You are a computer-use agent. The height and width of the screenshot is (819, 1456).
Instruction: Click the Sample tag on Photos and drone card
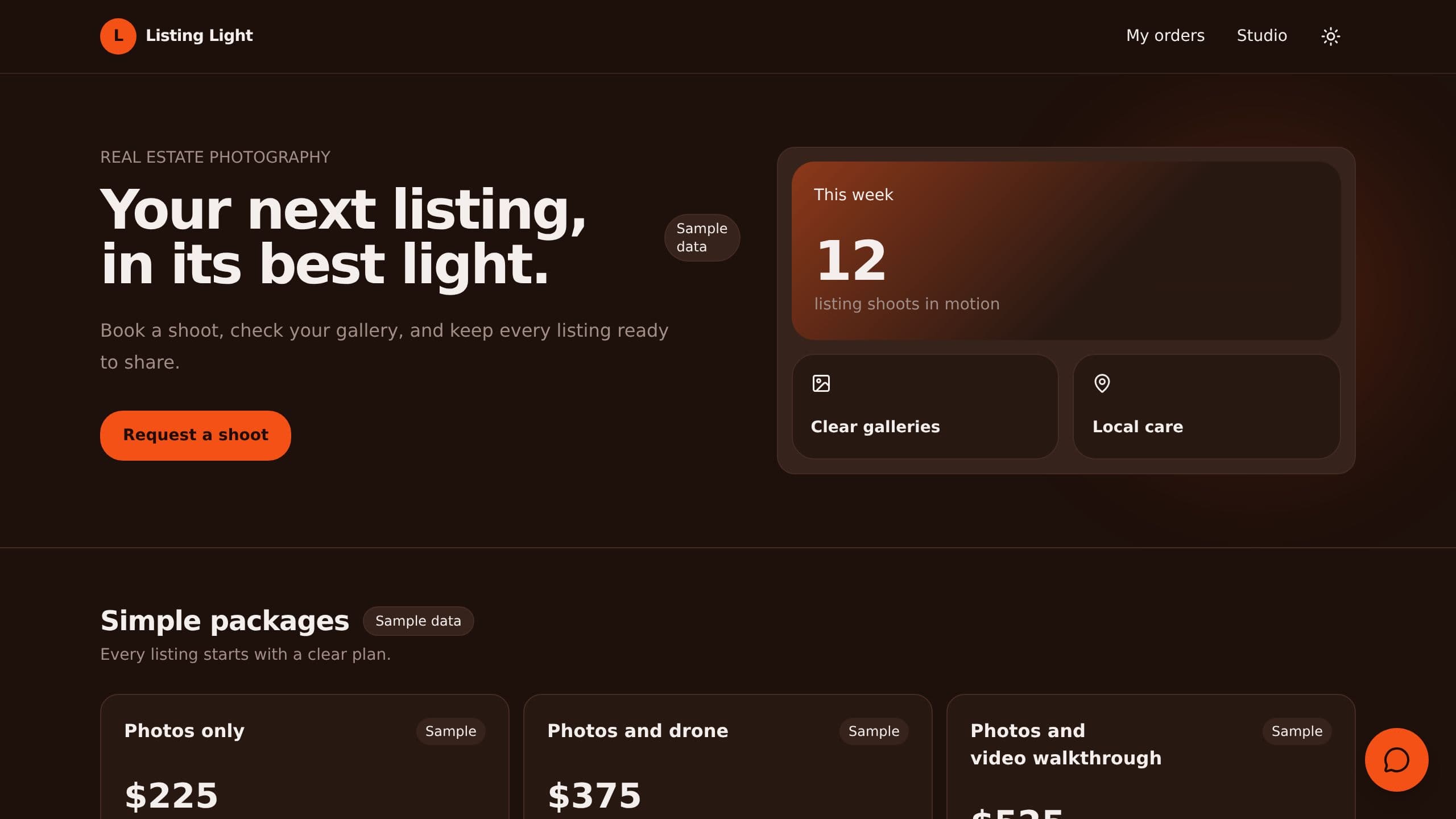[874, 731]
